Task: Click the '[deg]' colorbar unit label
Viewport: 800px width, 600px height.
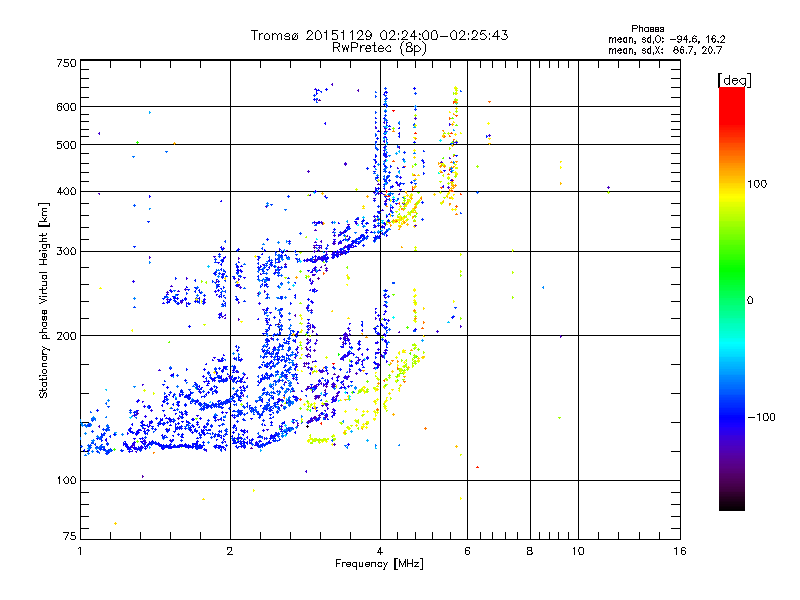Action: pos(734,80)
